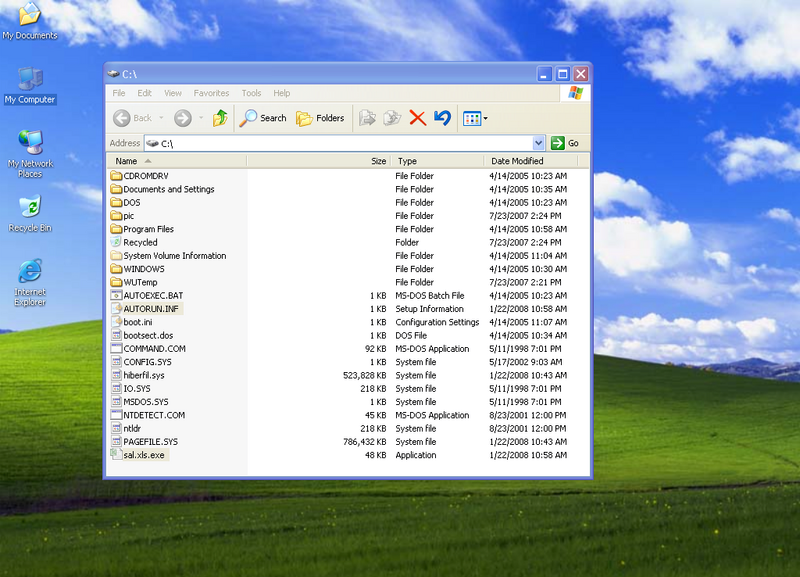Click the Copy To toolbar icon
Screen dimensions: 800x577
(x=392, y=118)
